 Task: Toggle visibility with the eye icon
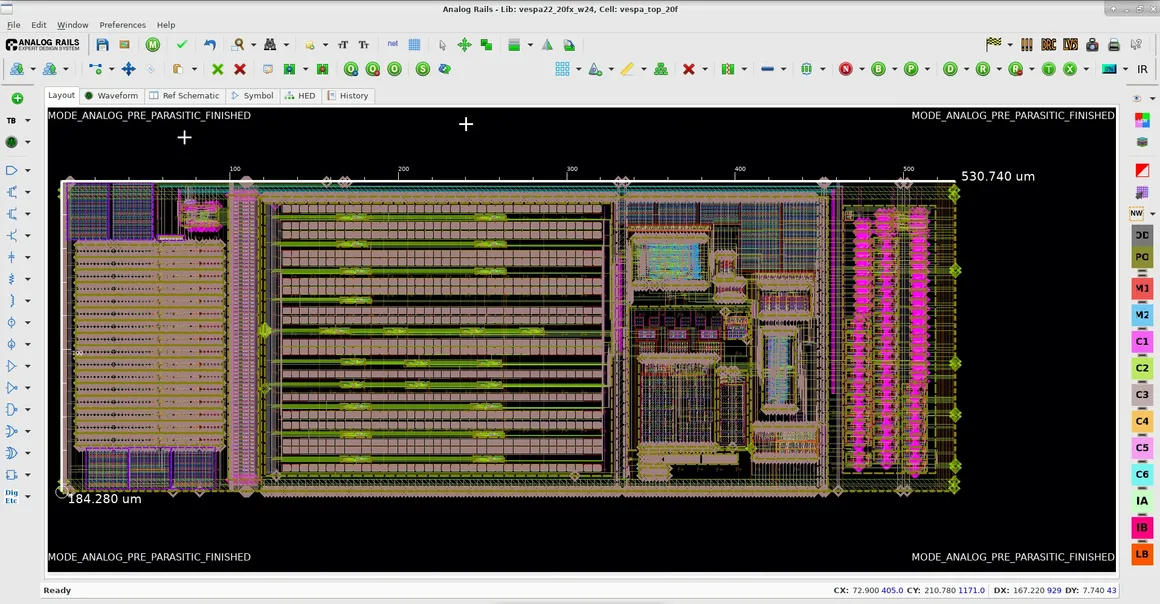[1137, 99]
